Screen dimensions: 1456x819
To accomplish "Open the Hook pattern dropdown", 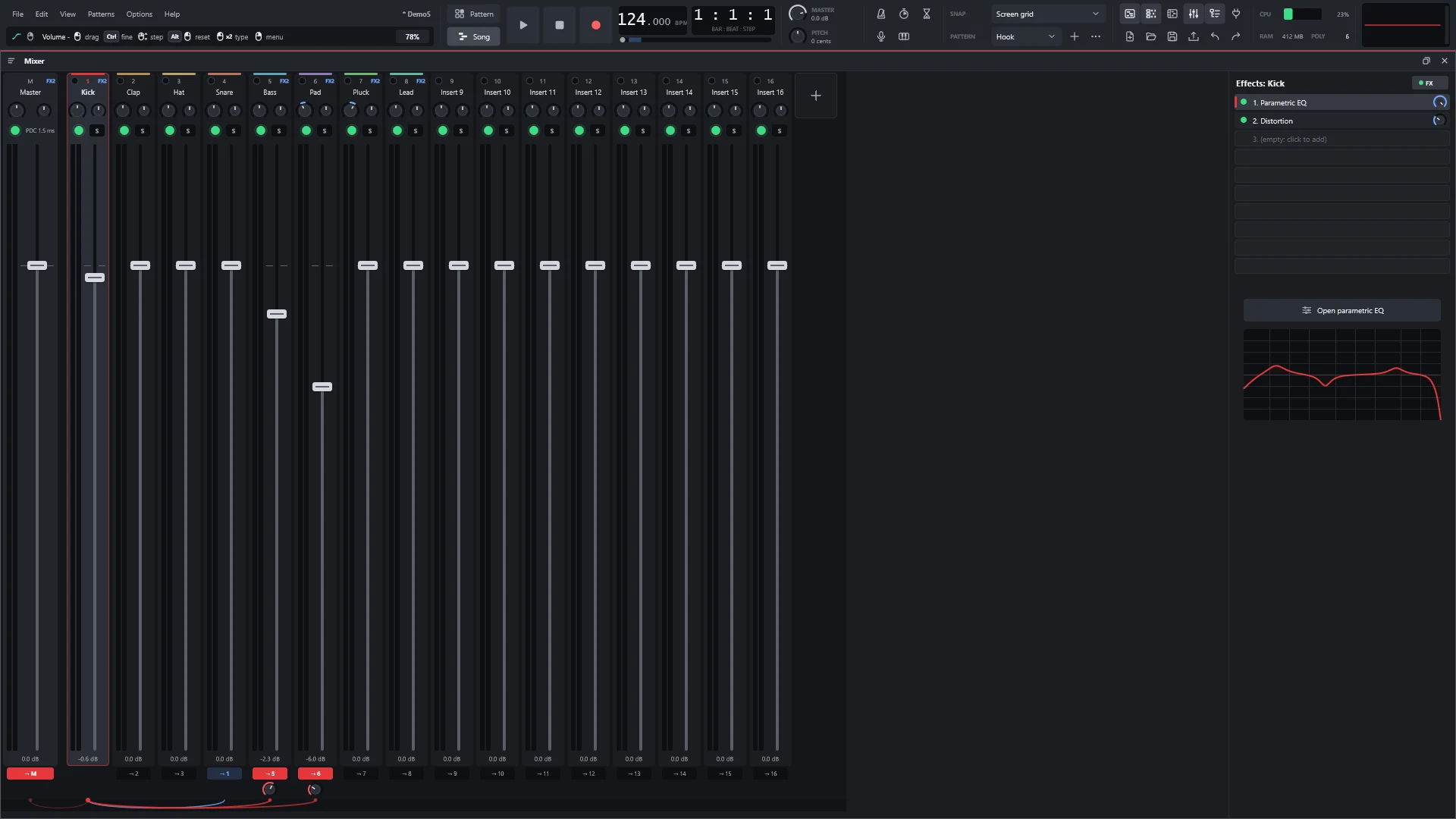I will pyautogui.click(x=1026, y=36).
